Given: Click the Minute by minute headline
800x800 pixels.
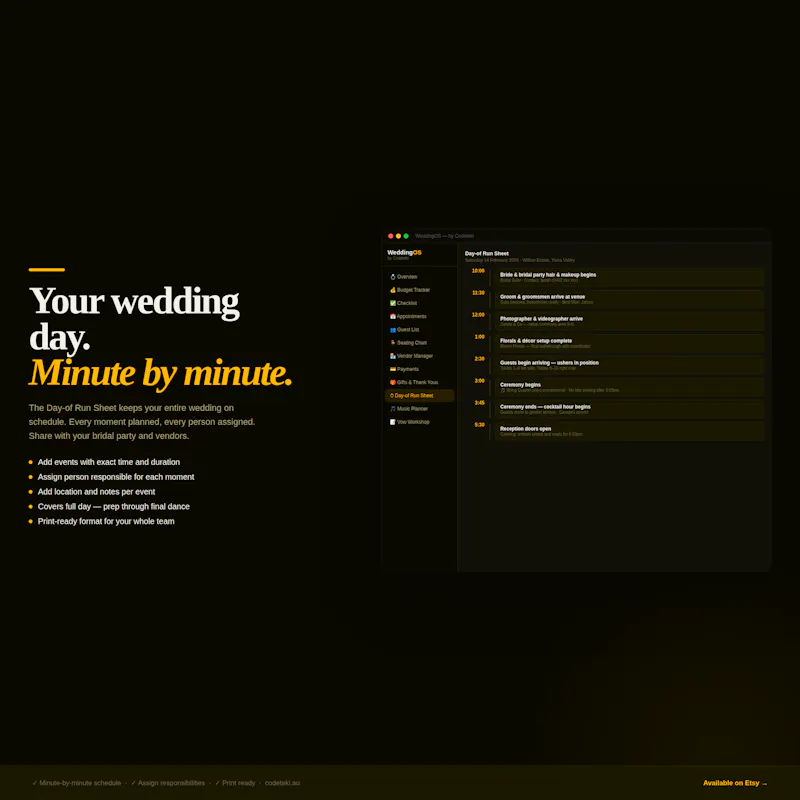Looking at the screenshot, I should point(160,373).
